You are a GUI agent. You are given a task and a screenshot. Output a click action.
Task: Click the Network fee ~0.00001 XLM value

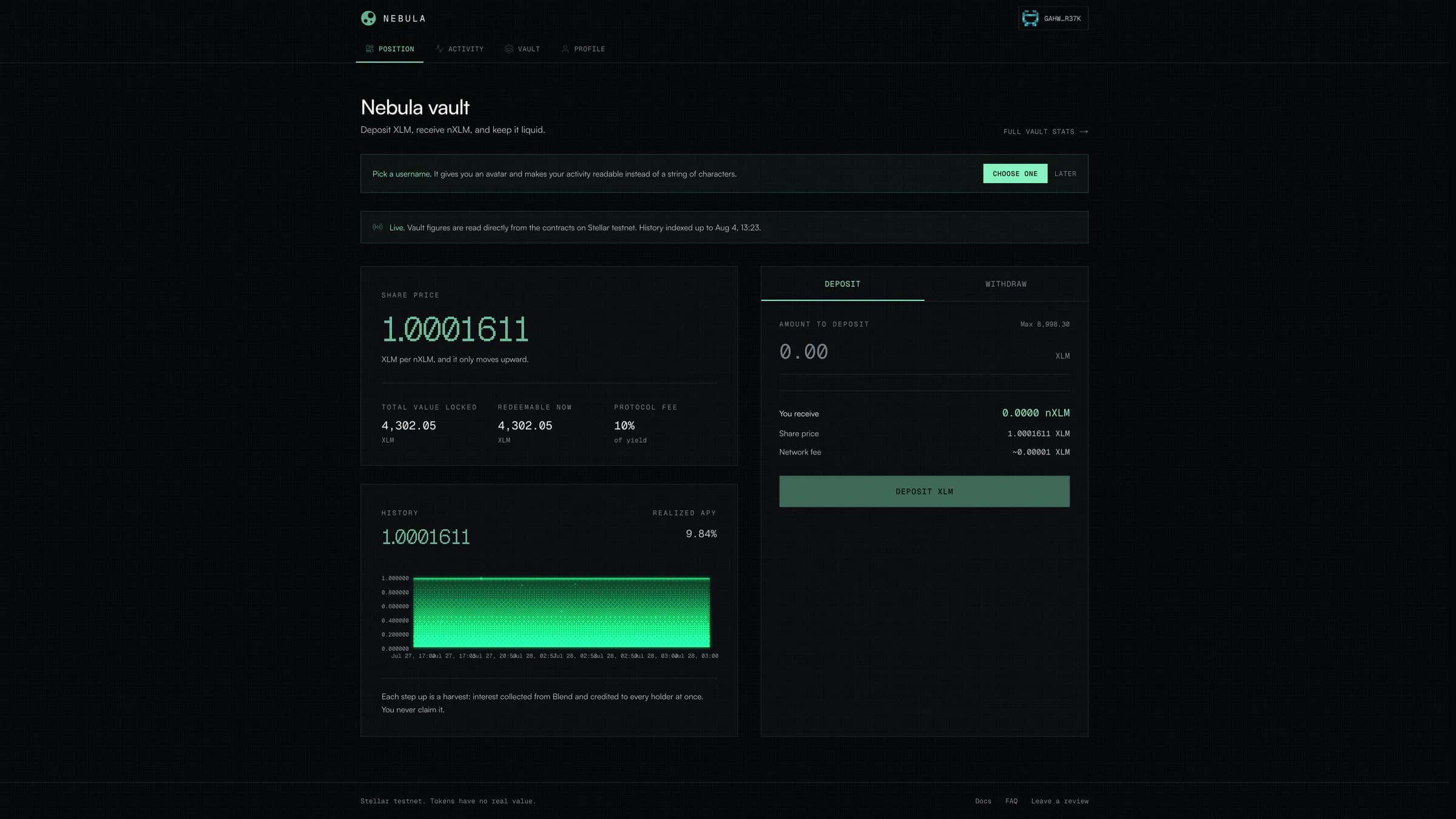tap(1040, 452)
